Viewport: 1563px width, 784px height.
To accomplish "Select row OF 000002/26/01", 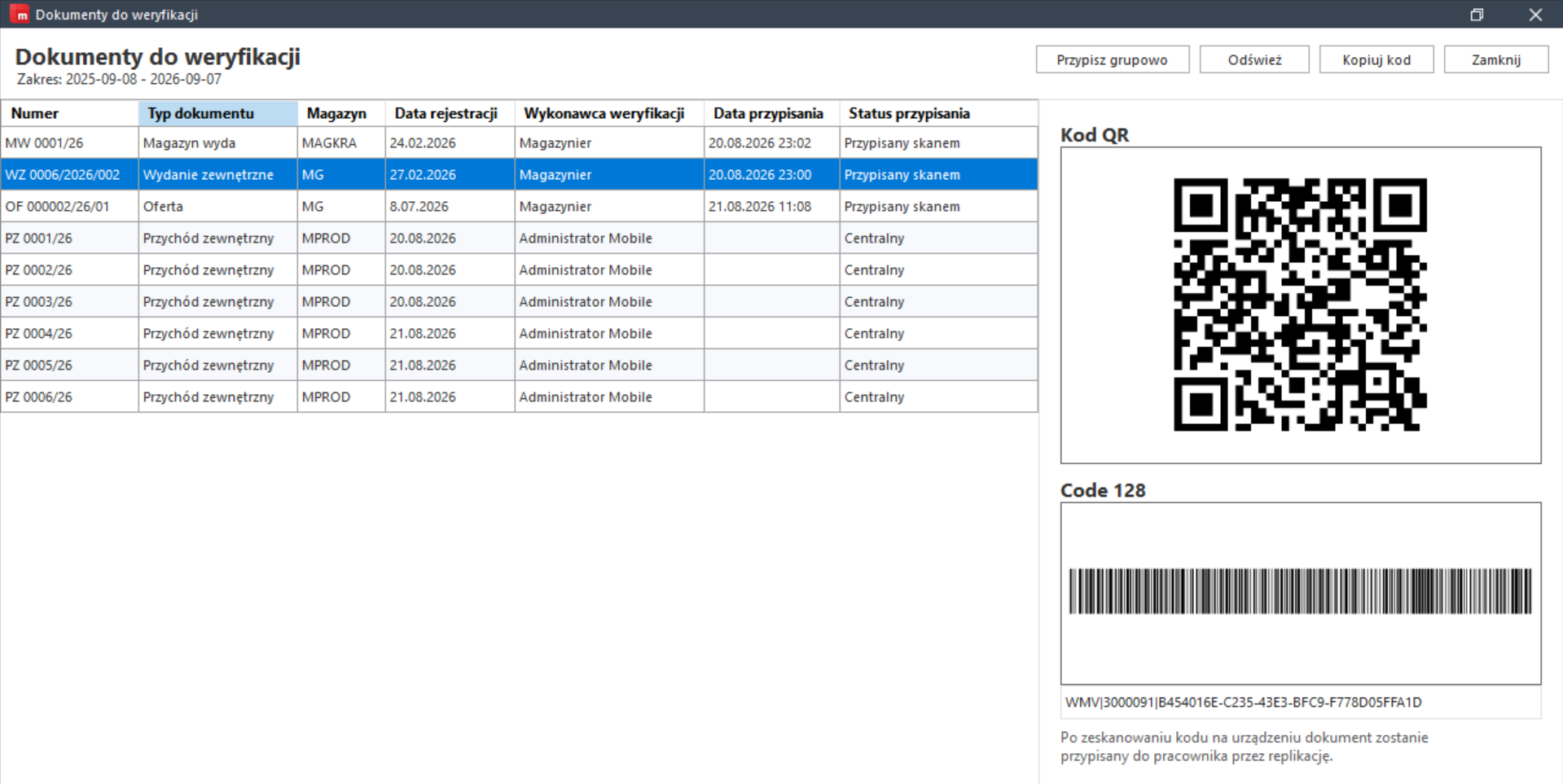I will click(x=520, y=206).
